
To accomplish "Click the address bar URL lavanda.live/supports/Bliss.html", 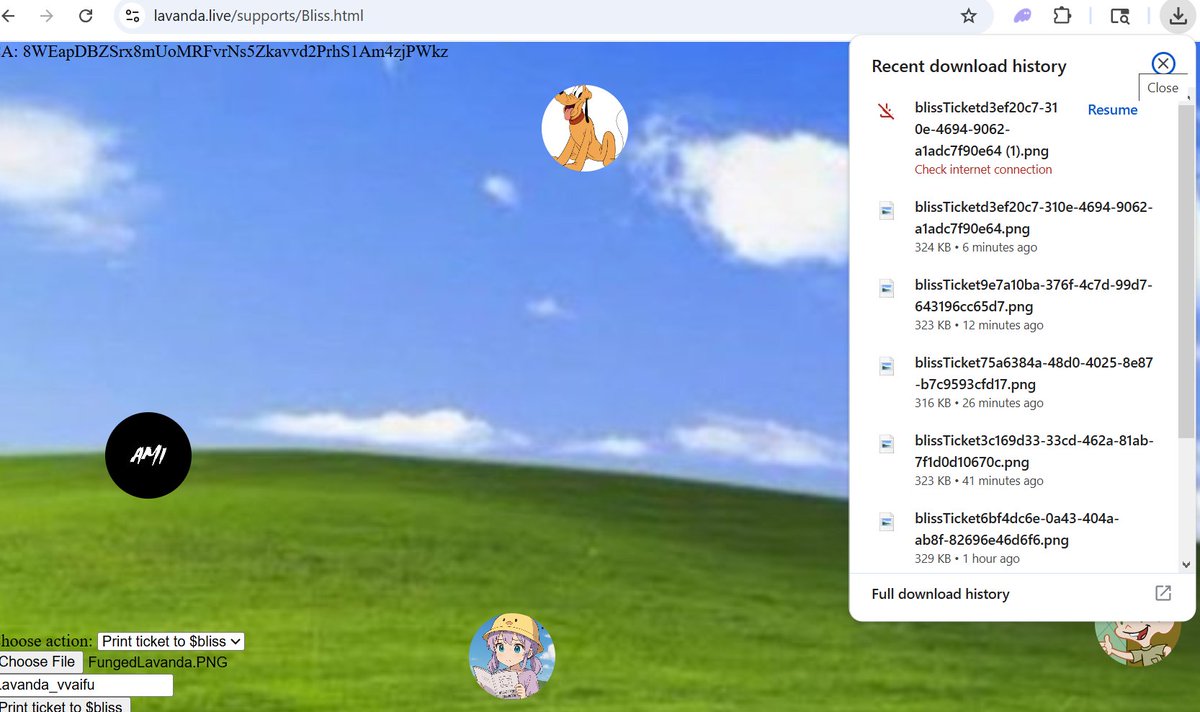I will (x=258, y=16).
